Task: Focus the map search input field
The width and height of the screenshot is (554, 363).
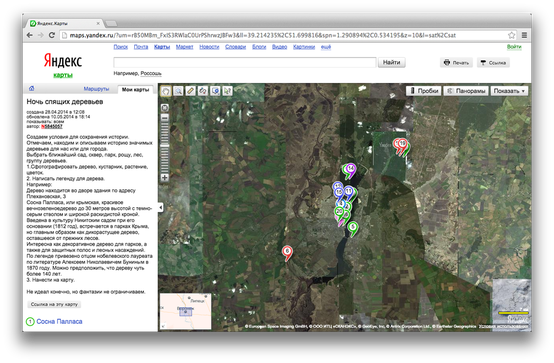Action: tap(244, 62)
